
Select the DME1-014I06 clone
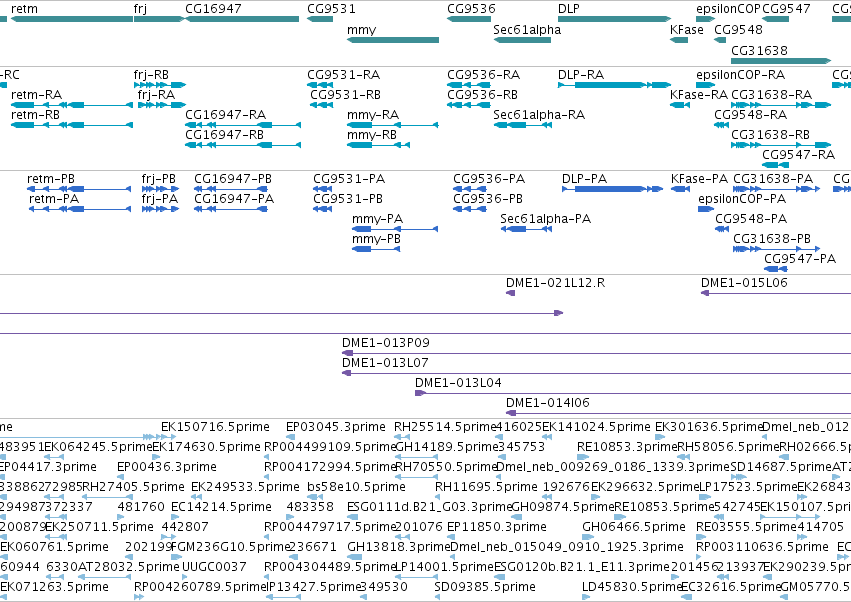coord(678,414)
